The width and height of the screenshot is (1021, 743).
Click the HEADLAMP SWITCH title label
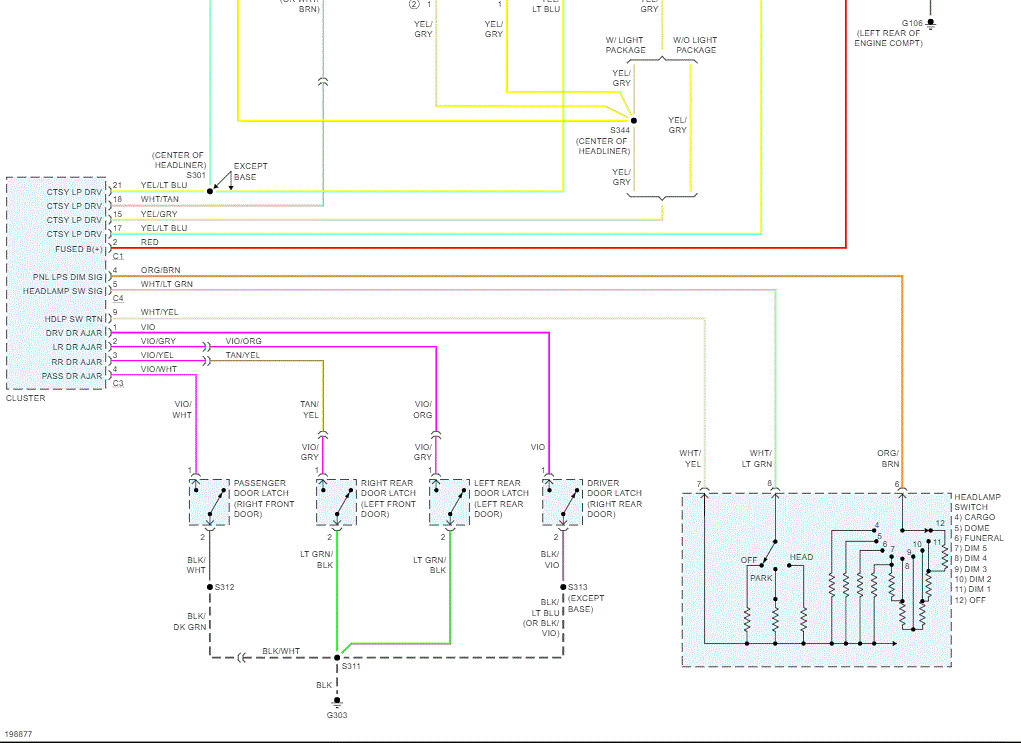tap(977, 502)
